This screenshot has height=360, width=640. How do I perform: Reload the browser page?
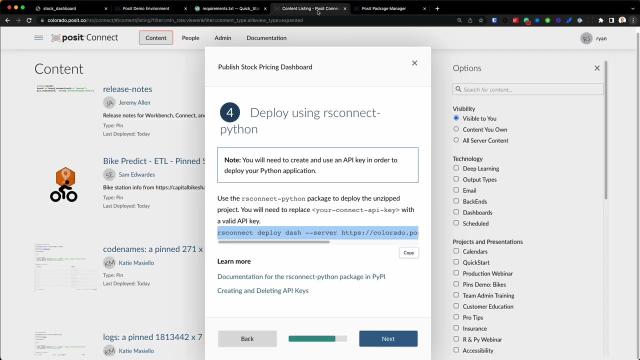pyautogui.click(x=29, y=20)
